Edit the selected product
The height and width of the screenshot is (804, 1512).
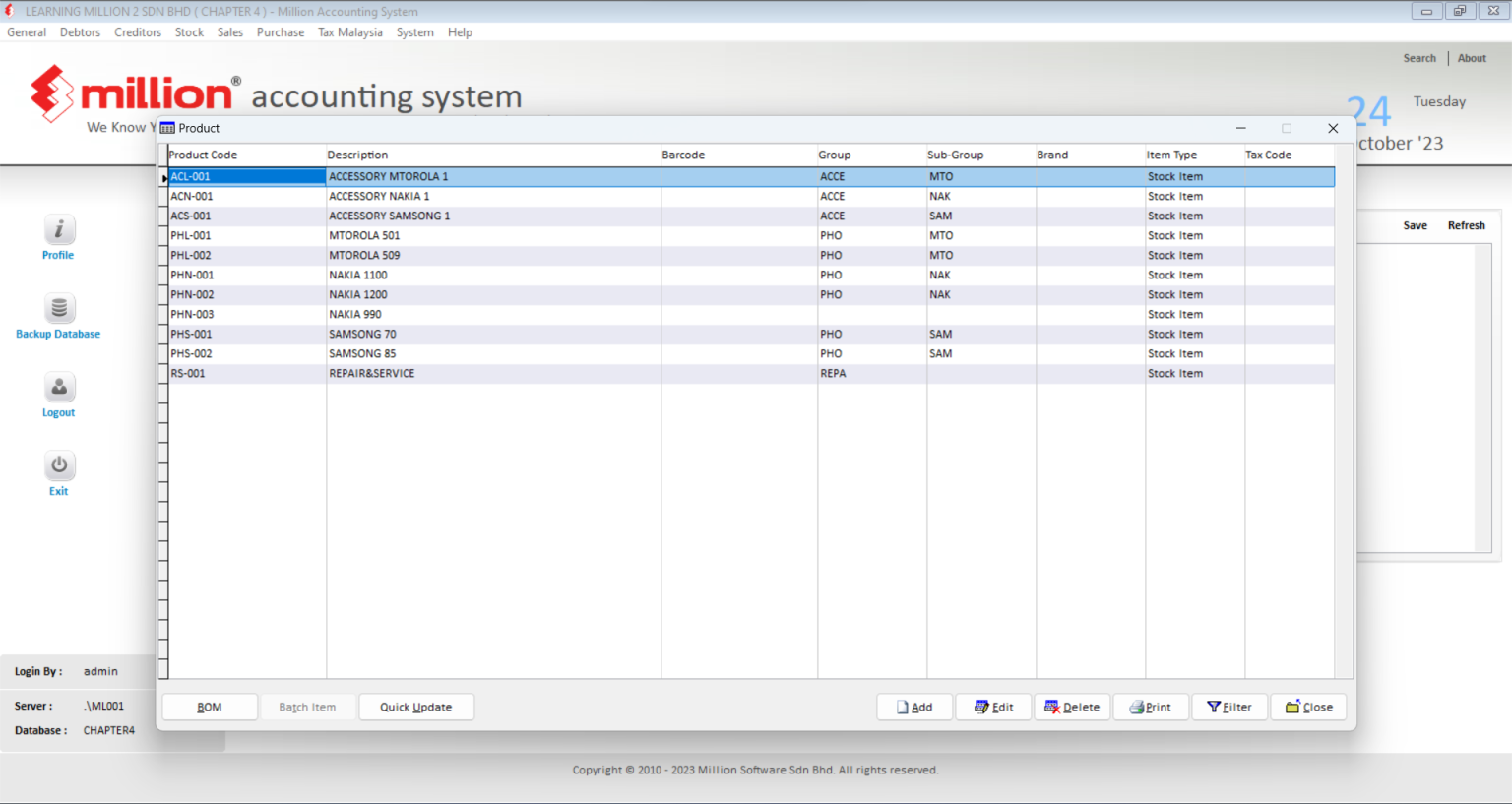[993, 707]
